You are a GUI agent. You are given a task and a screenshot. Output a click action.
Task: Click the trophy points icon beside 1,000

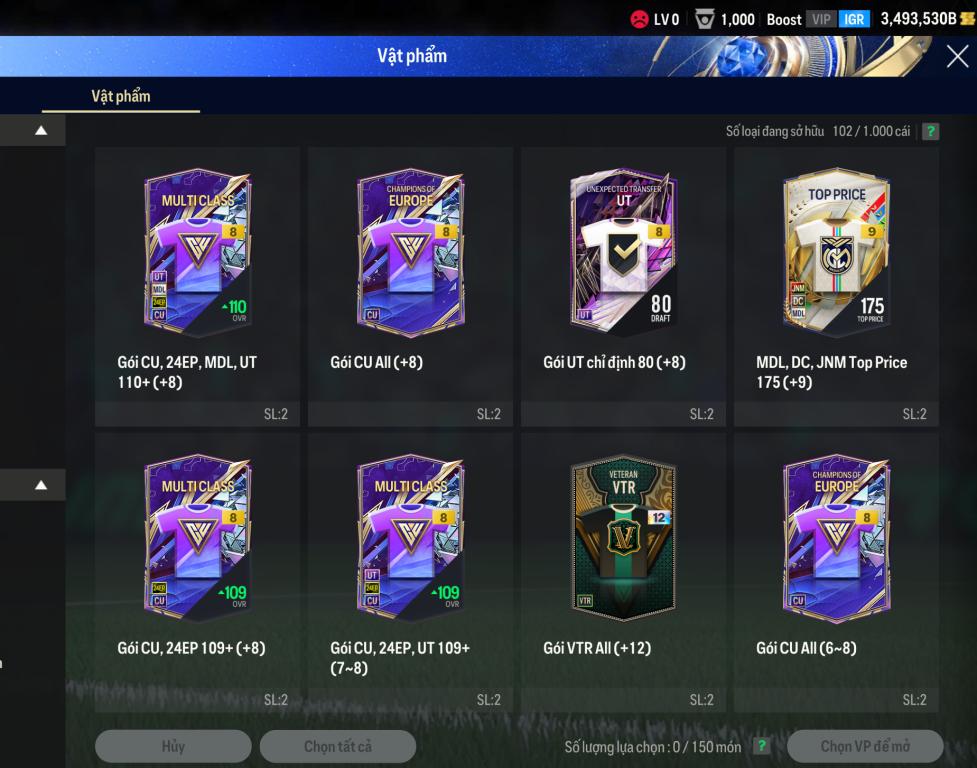(705, 19)
